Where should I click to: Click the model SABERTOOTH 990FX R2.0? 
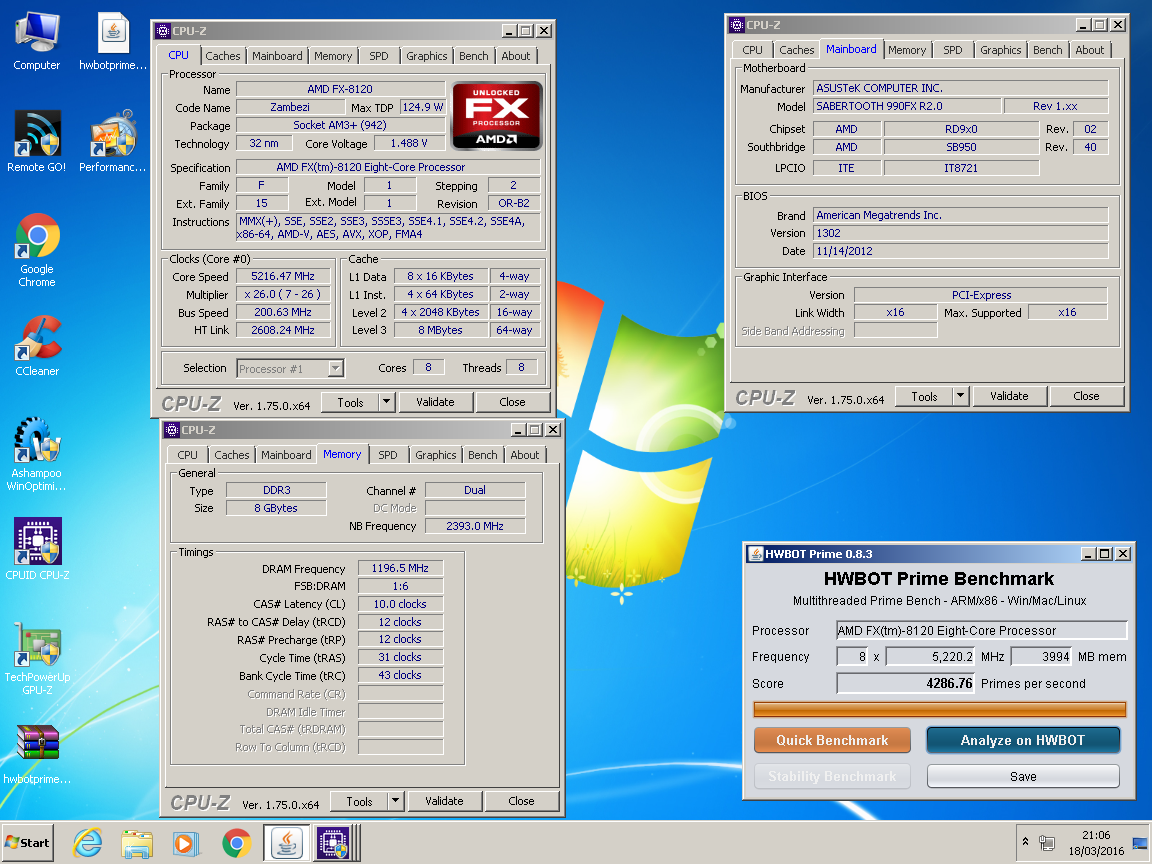pos(907,106)
